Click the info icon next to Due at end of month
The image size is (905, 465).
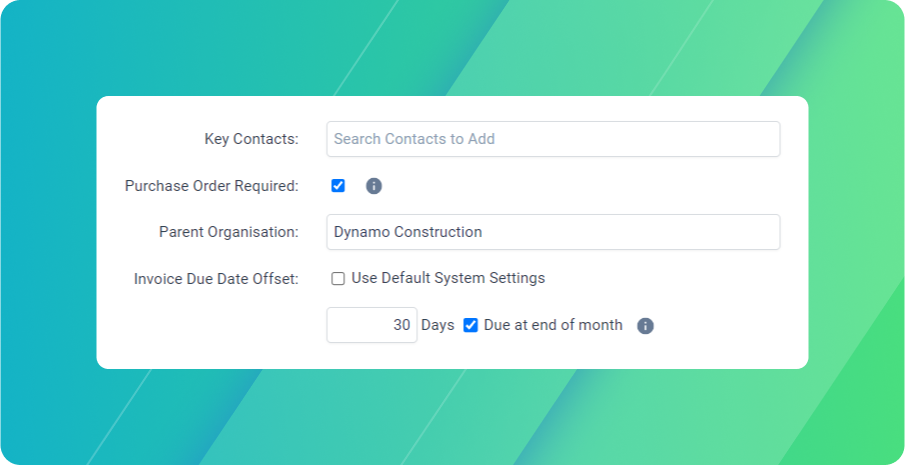point(645,326)
